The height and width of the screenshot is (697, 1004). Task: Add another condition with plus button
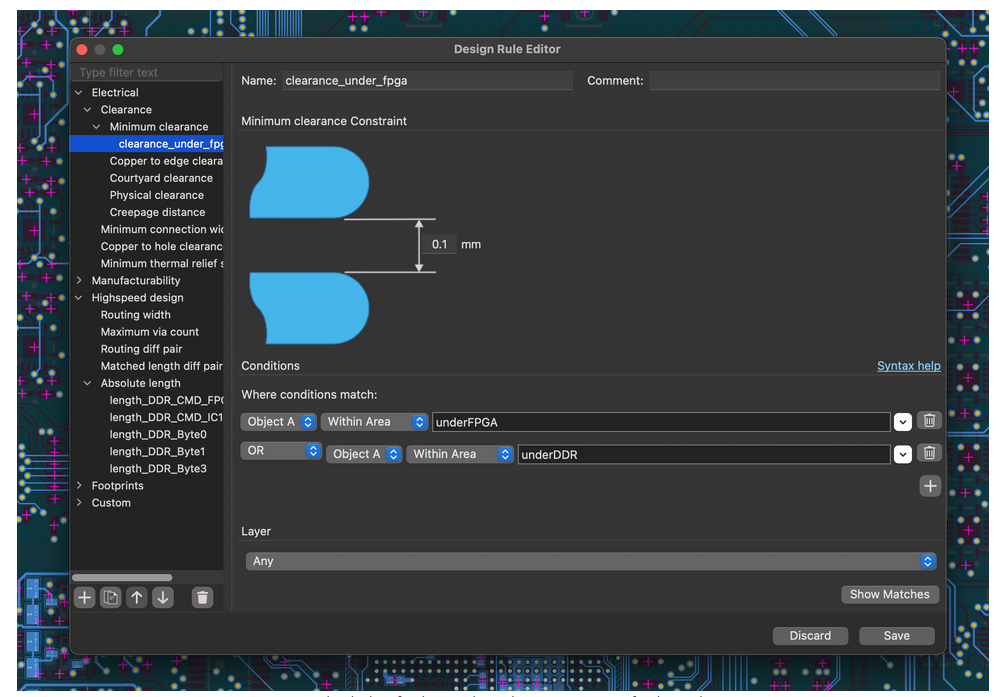[x=930, y=486]
